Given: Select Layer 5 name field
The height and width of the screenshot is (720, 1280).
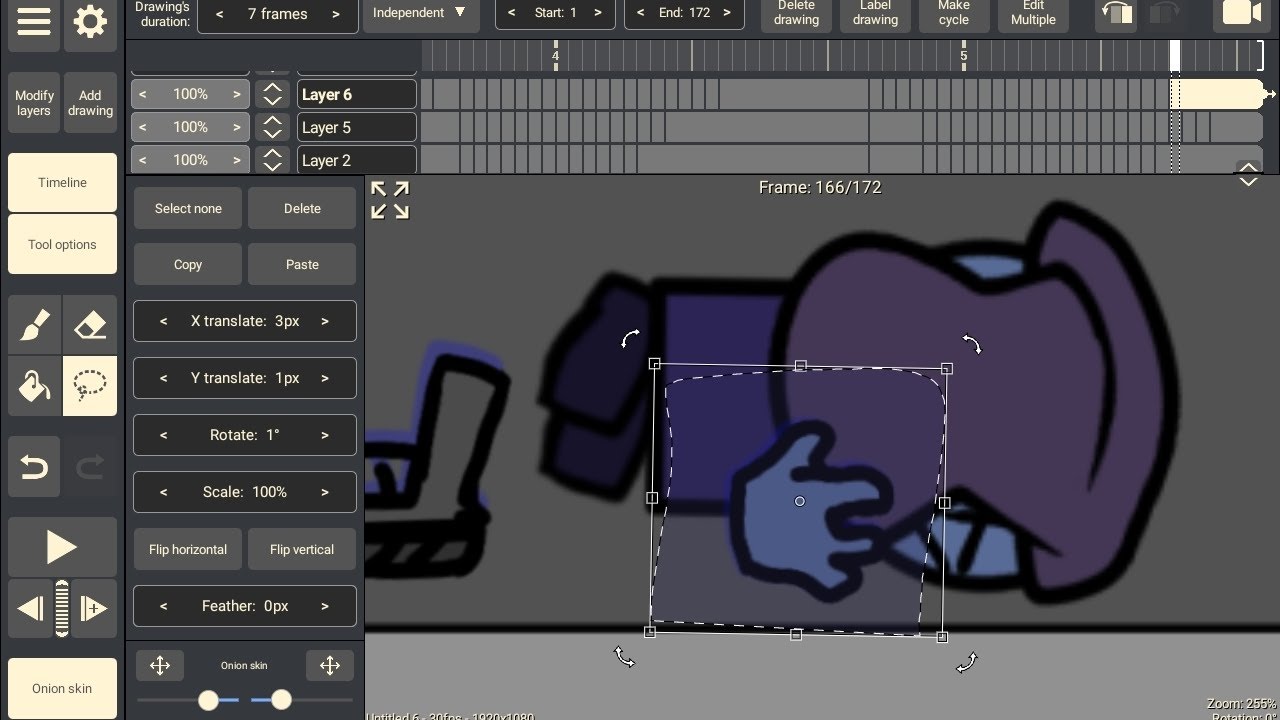Looking at the screenshot, I should point(356,127).
